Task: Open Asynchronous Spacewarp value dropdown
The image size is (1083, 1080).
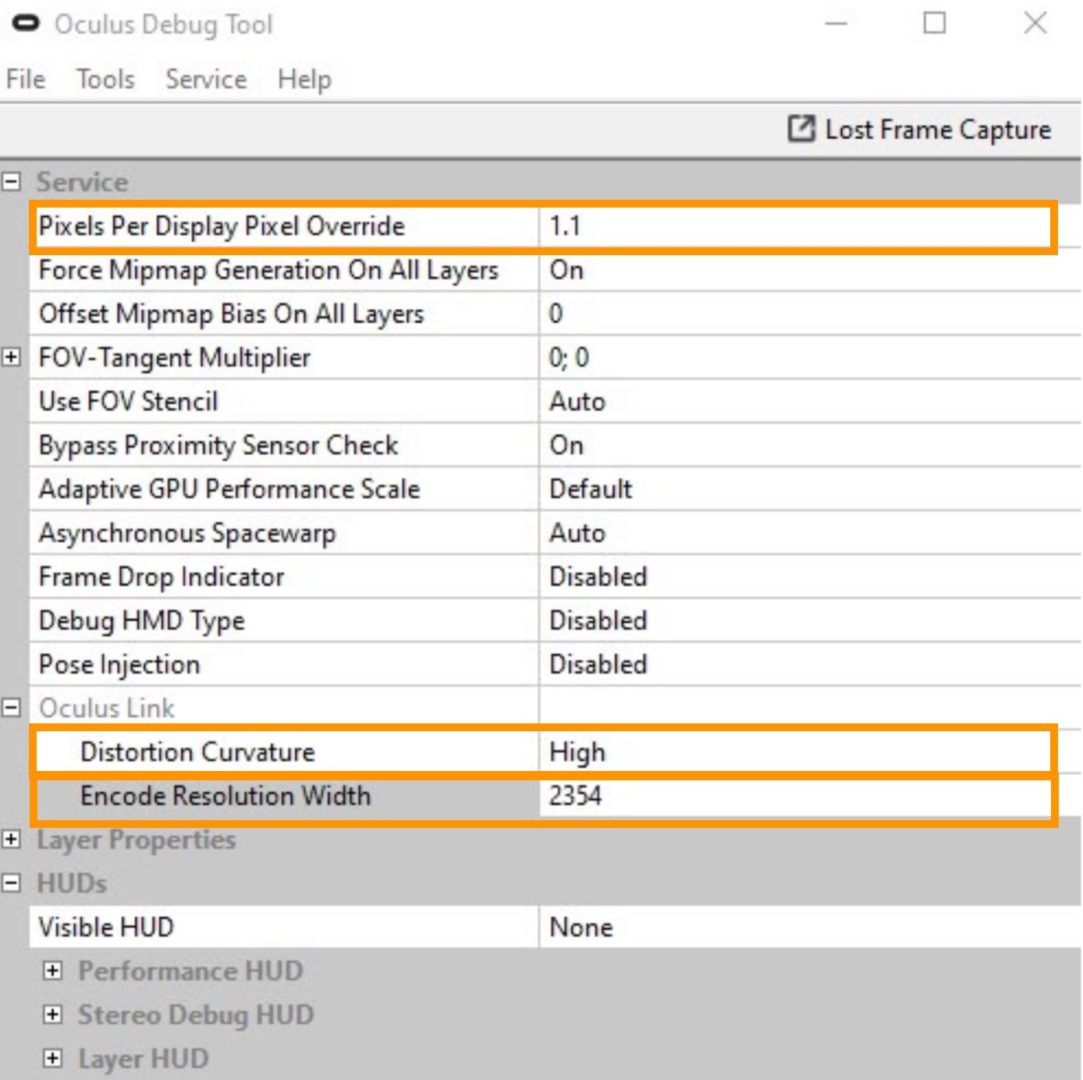Action: click(x=810, y=532)
